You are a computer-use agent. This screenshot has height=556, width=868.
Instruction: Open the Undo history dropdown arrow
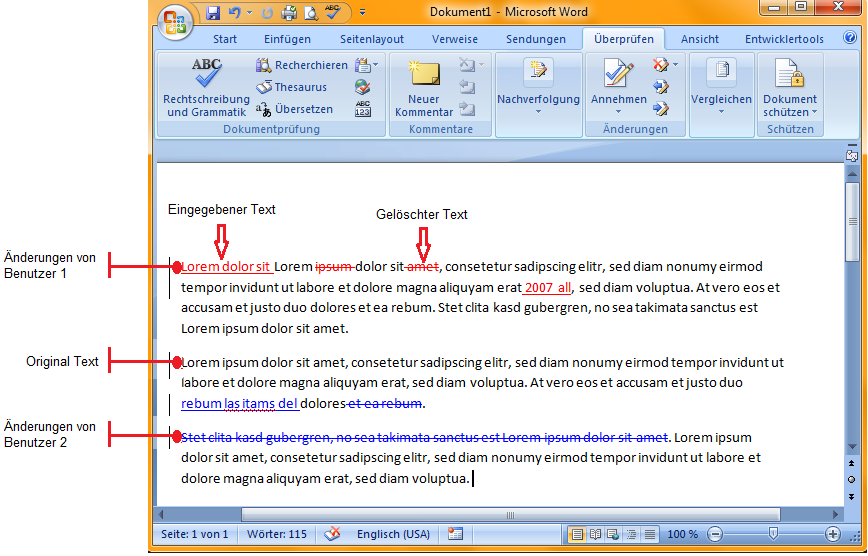(249, 13)
